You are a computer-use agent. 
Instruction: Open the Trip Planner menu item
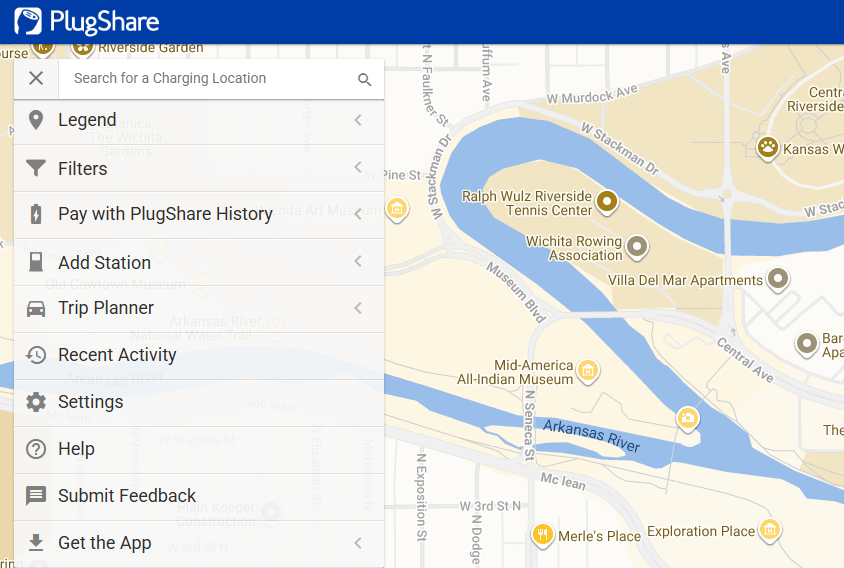click(x=105, y=308)
